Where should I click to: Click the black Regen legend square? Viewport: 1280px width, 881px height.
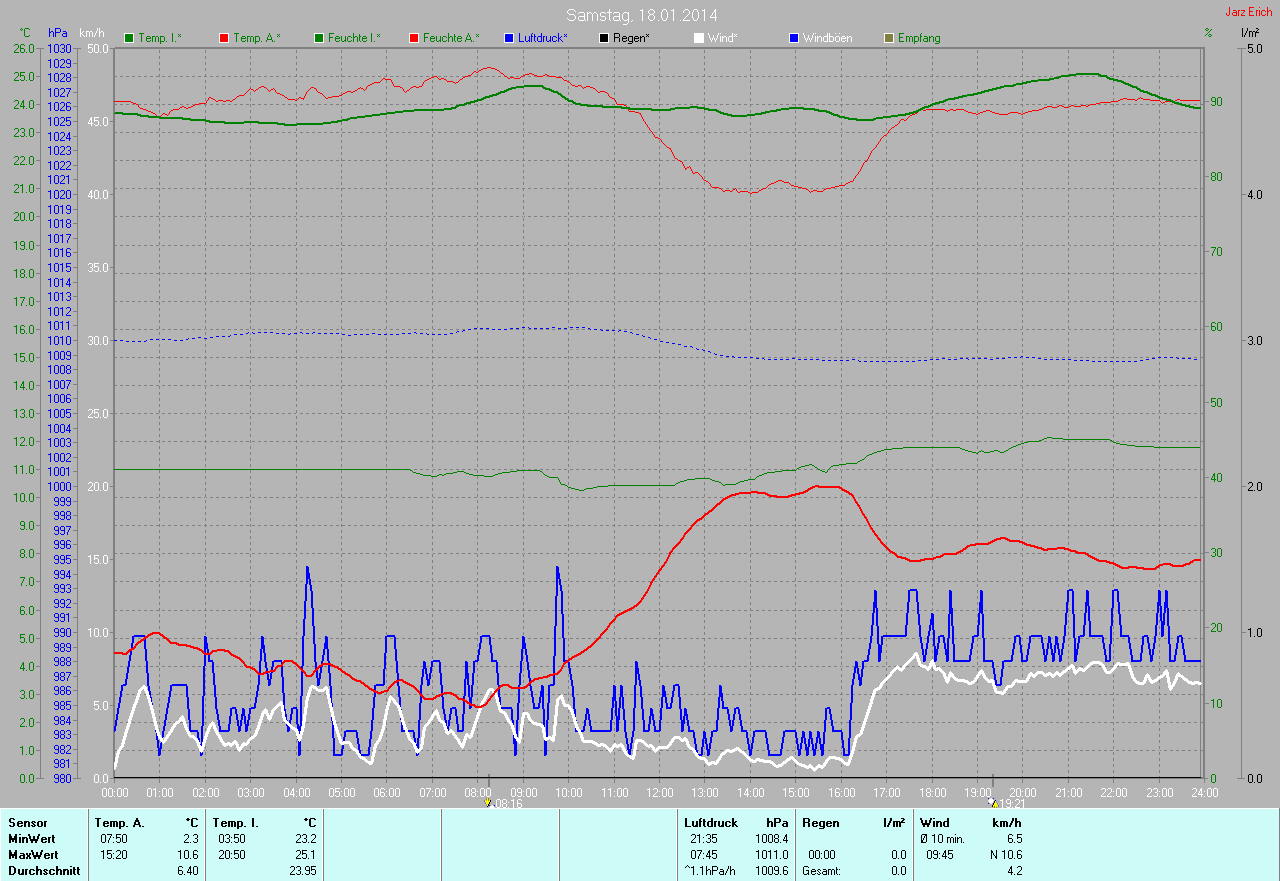click(x=604, y=38)
